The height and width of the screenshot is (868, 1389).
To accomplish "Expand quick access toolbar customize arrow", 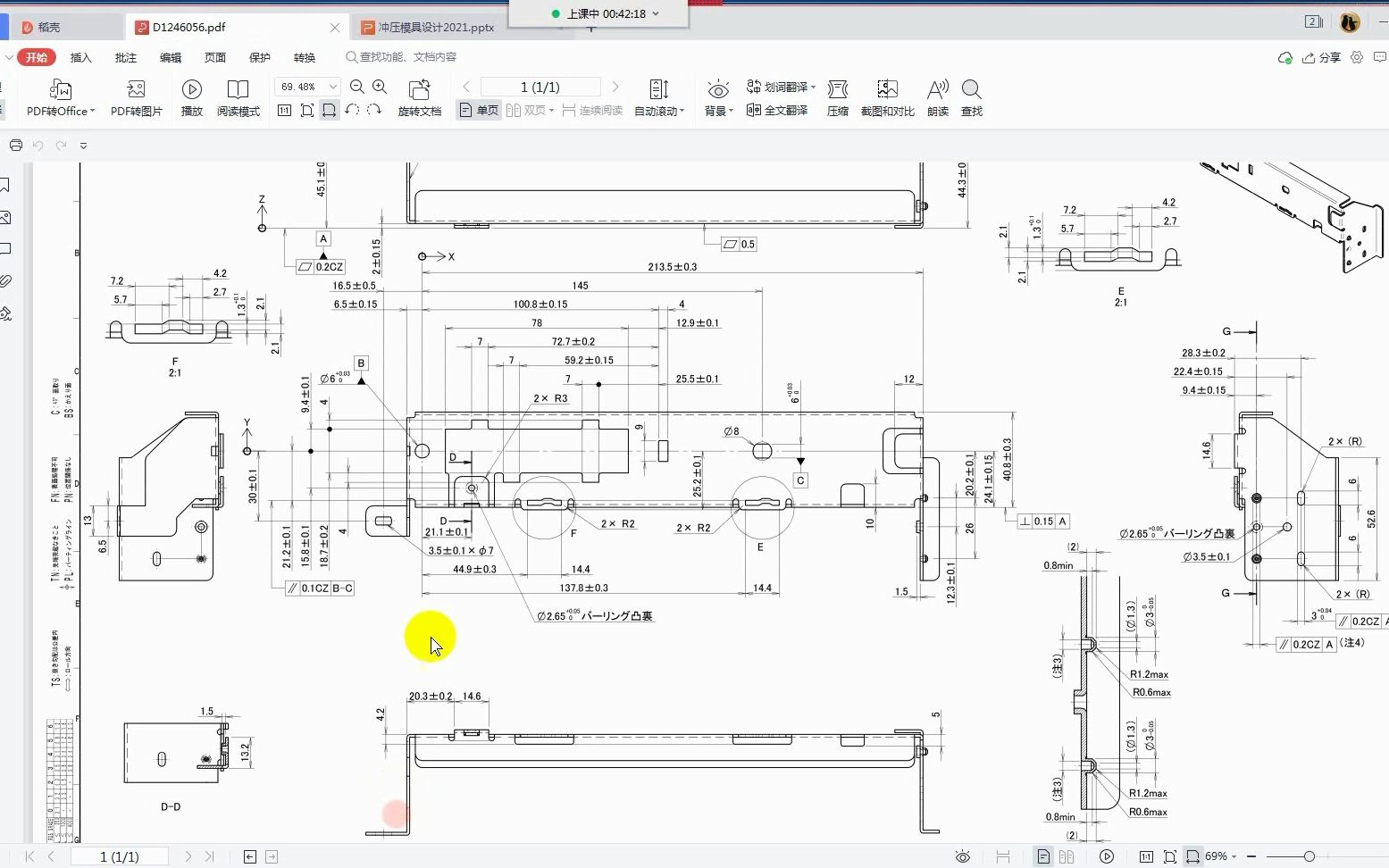I will (83, 146).
